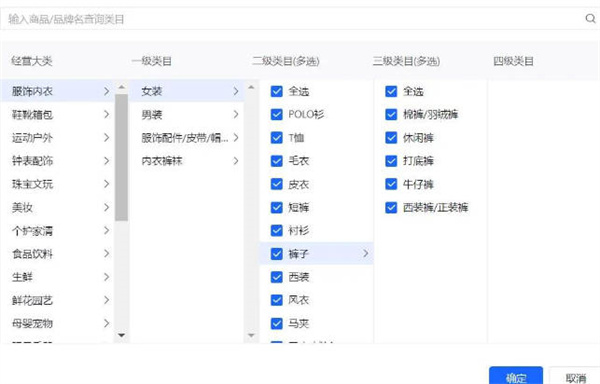This screenshot has width=600, height=384.
Task: Uncheck 全选 in second-level categories
Action: [276, 91]
